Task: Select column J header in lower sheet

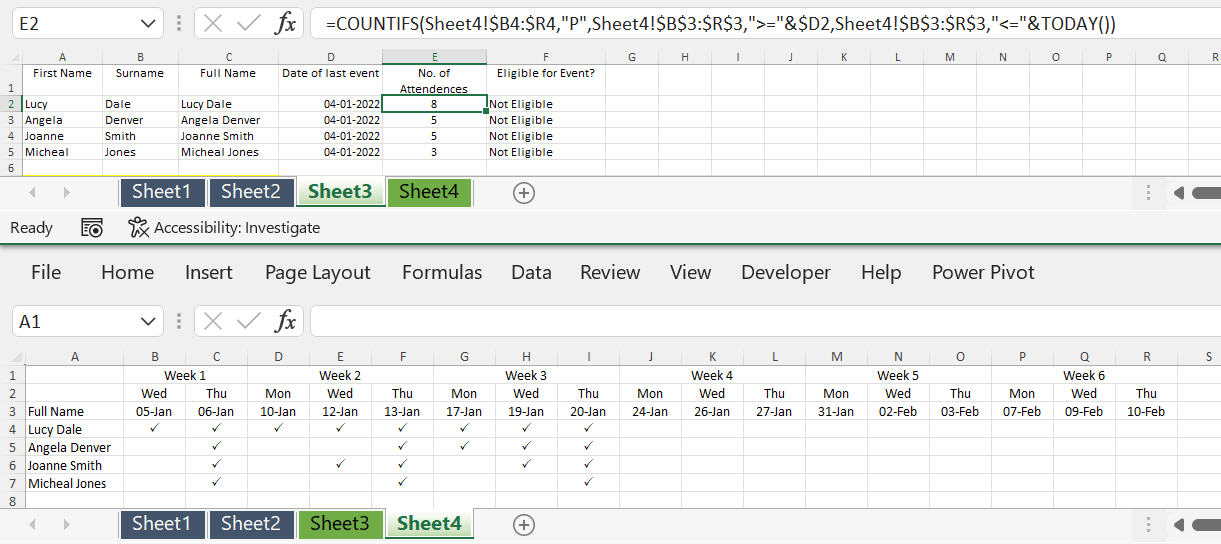Action: point(650,356)
